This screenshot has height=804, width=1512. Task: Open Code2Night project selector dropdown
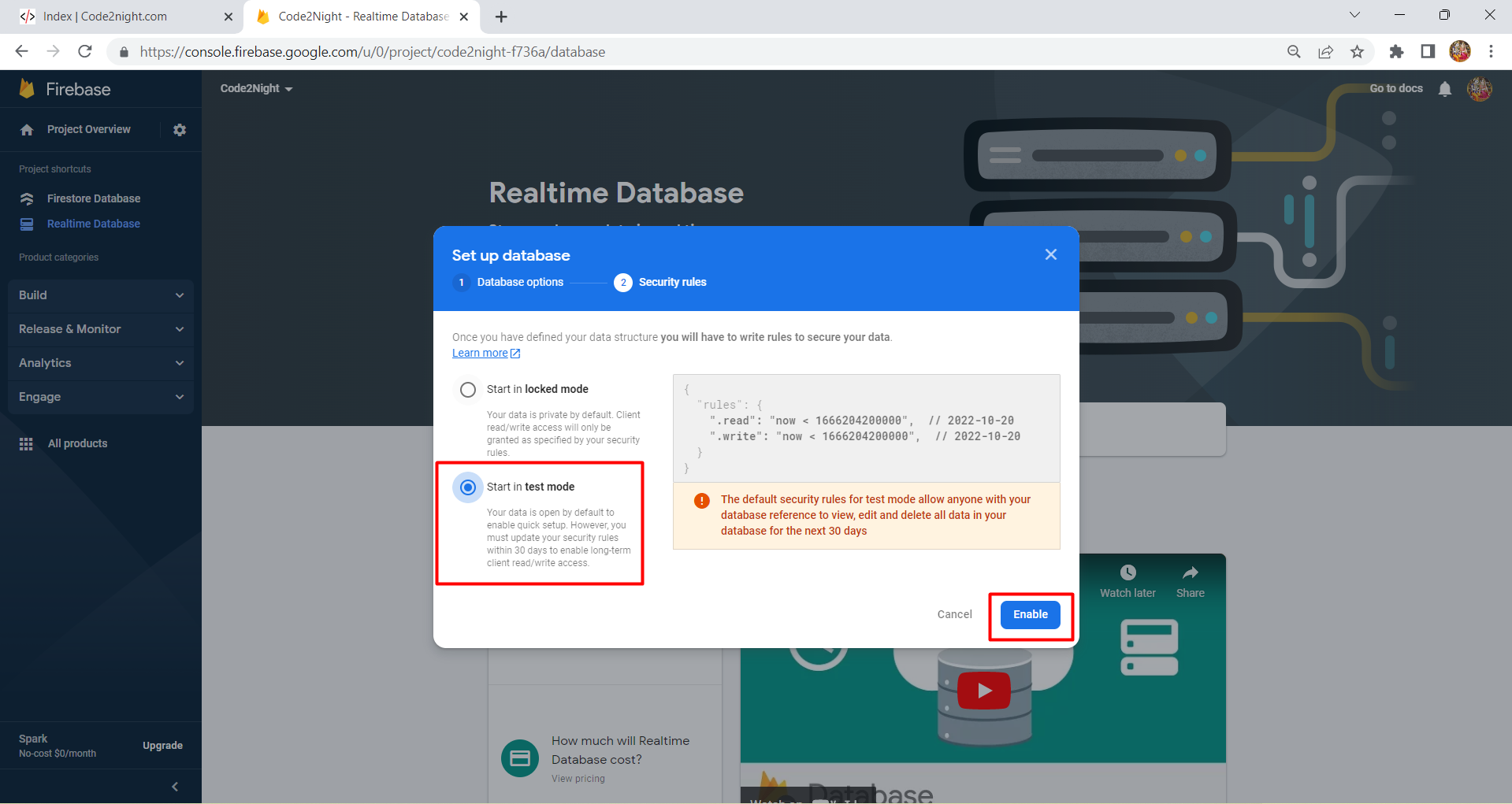pos(256,88)
